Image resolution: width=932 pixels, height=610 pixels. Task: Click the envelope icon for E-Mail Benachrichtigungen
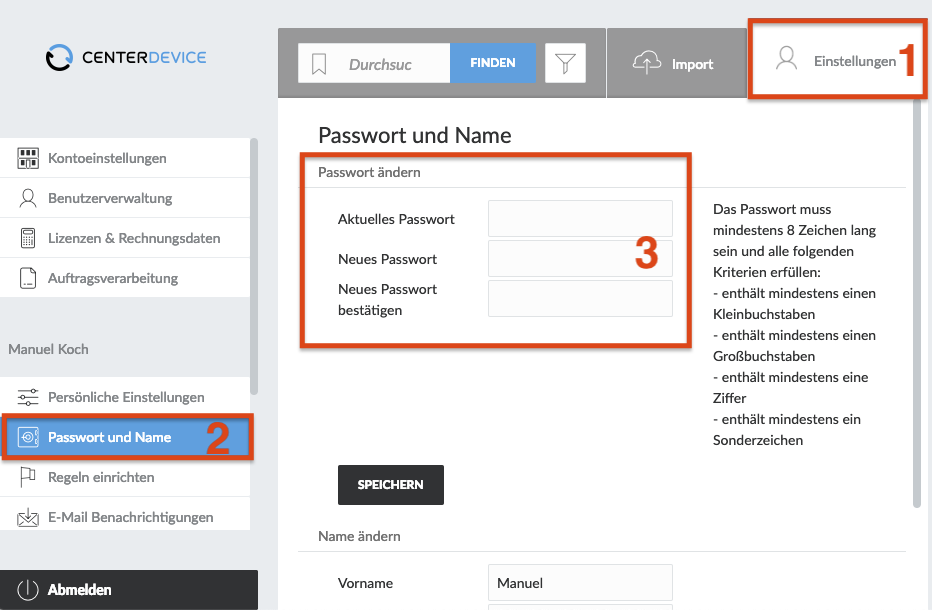tap(28, 517)
